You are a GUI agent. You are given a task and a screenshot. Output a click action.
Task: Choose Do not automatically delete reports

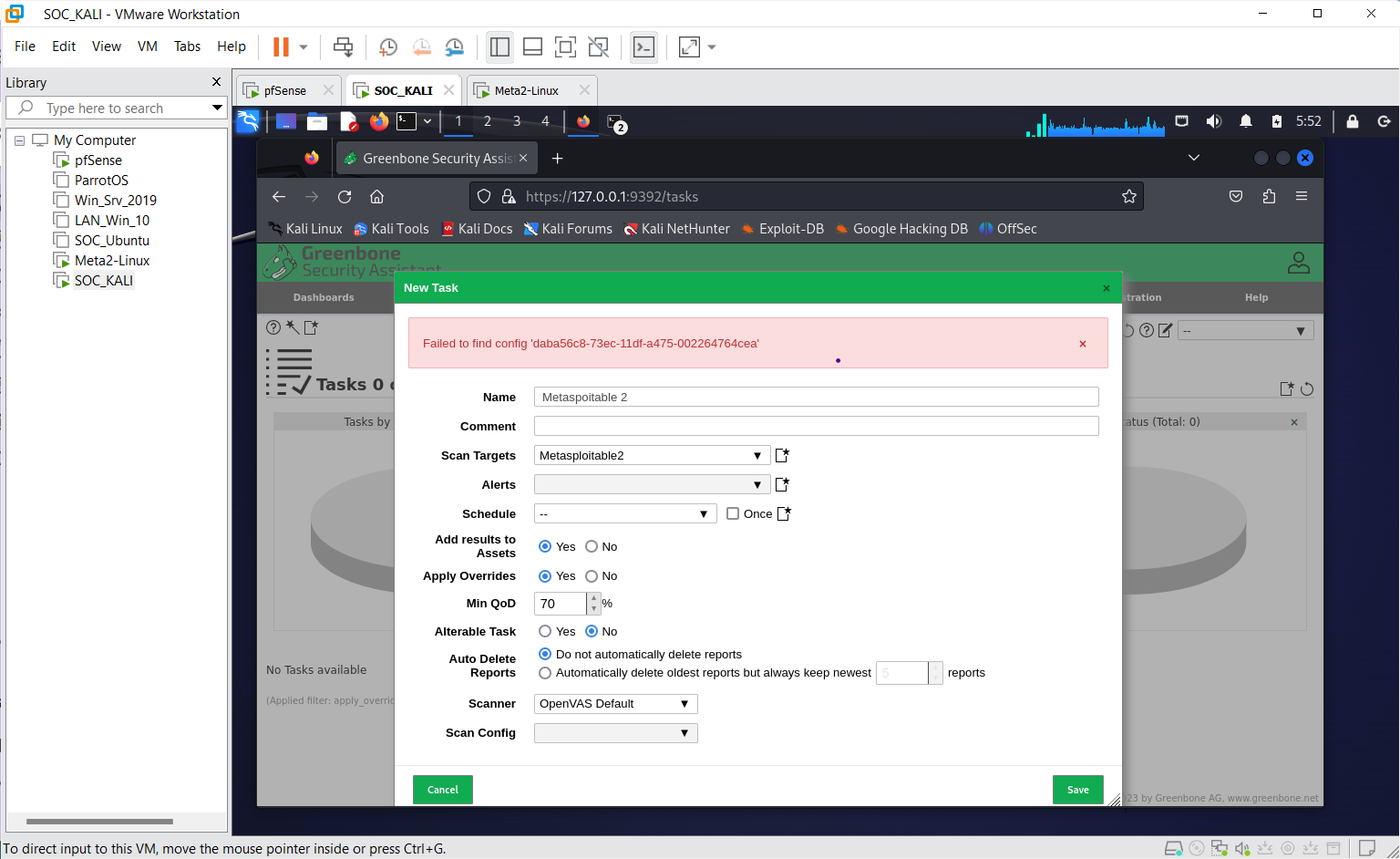click(545, 654)
